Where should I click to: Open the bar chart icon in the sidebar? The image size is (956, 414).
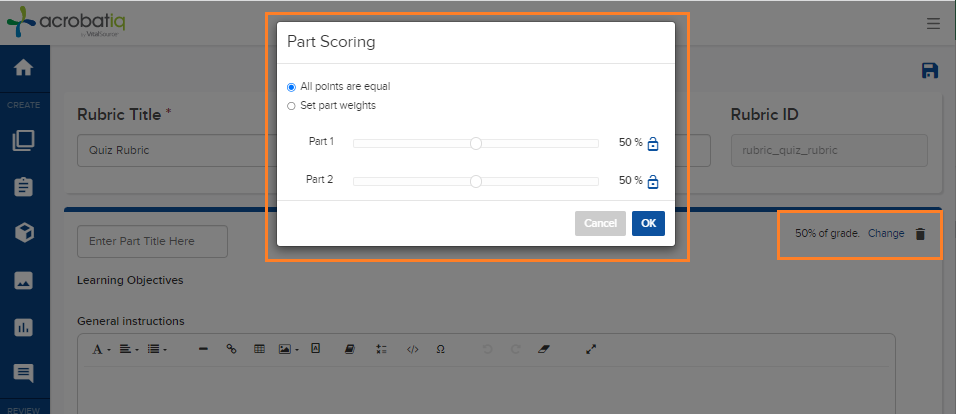(x=24, y=327)
